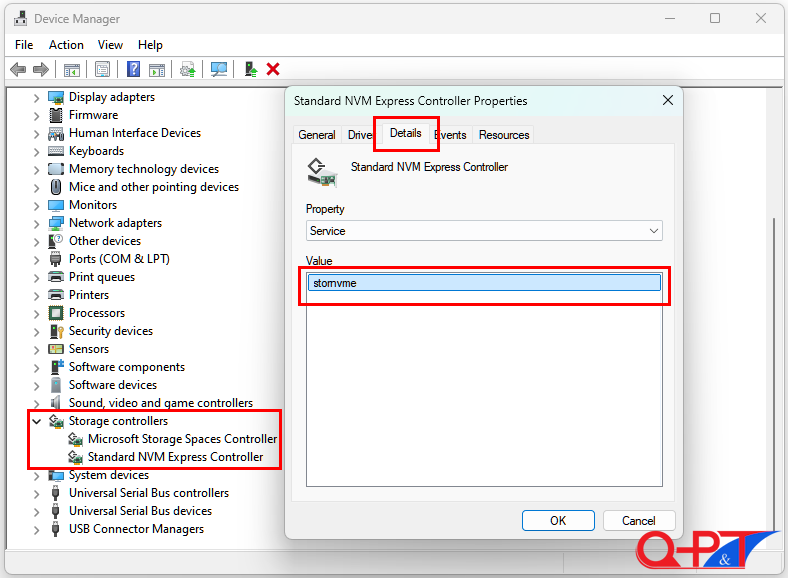Click the Add drivers toolbar icon
The height and width of the screenshot is (578, 788).
[x=250, y=69]
